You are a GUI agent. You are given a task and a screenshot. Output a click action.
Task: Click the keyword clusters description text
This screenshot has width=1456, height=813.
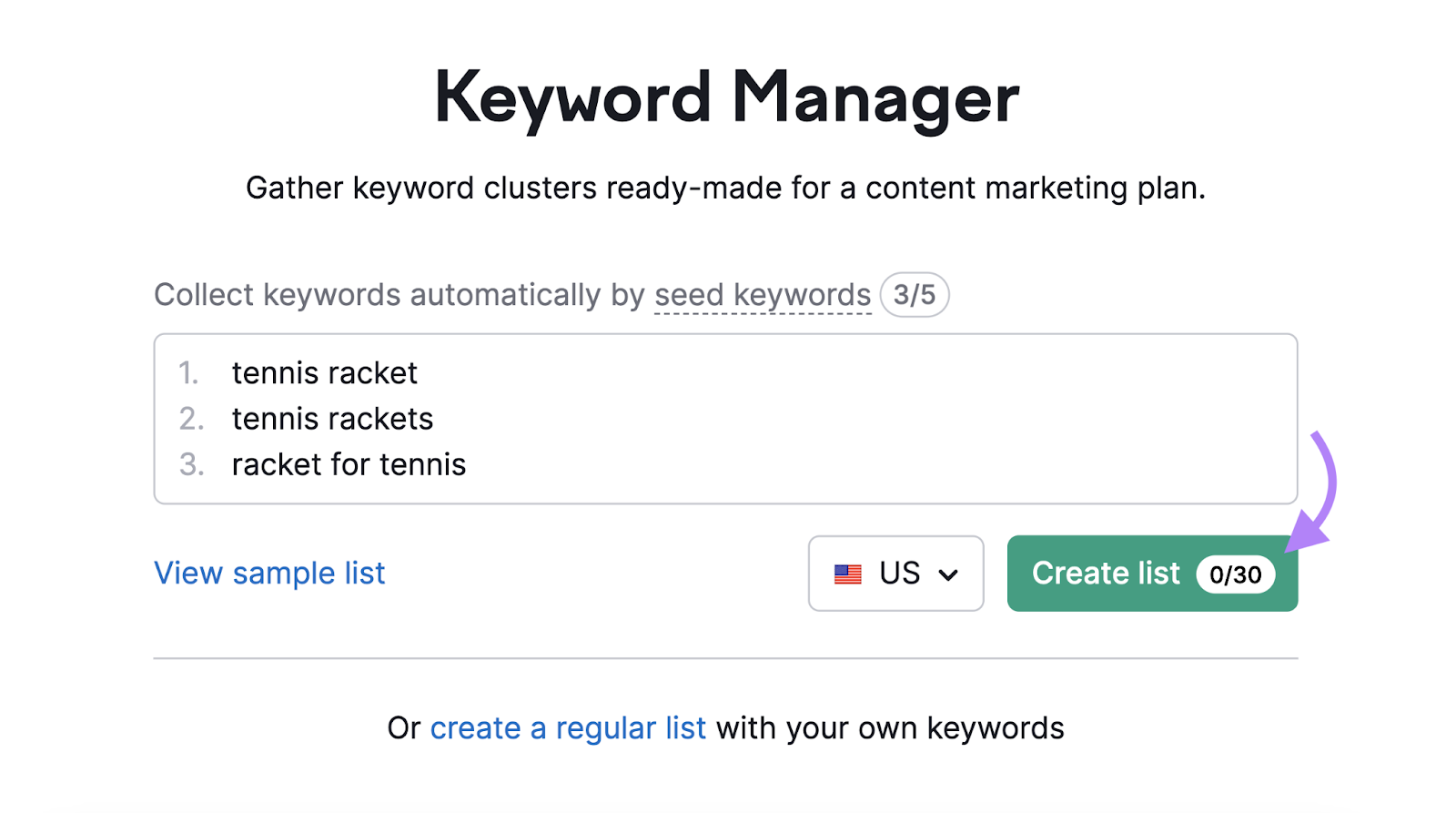click(726, 188)
